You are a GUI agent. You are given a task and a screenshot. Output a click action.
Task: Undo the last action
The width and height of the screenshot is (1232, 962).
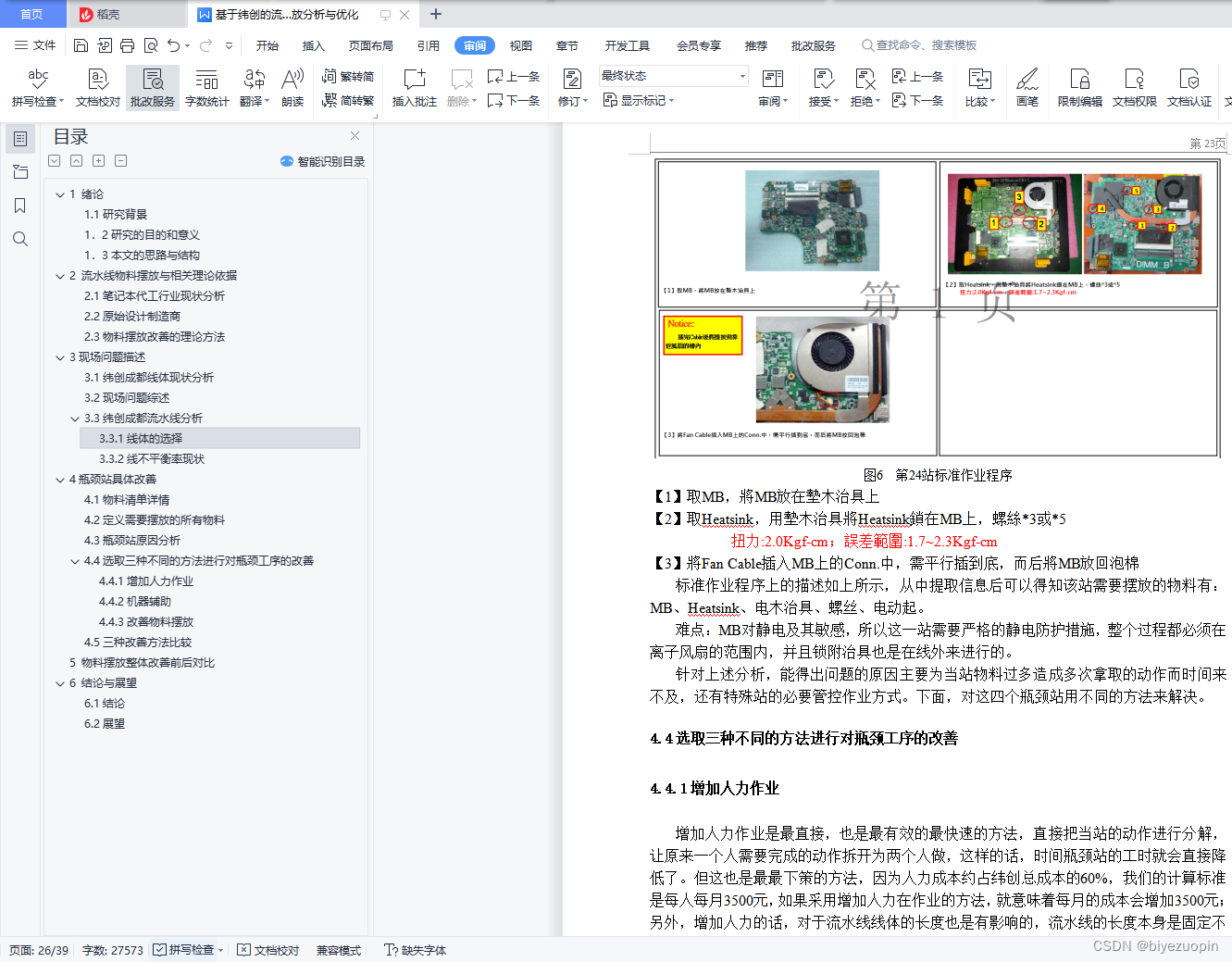pos(173,45)
